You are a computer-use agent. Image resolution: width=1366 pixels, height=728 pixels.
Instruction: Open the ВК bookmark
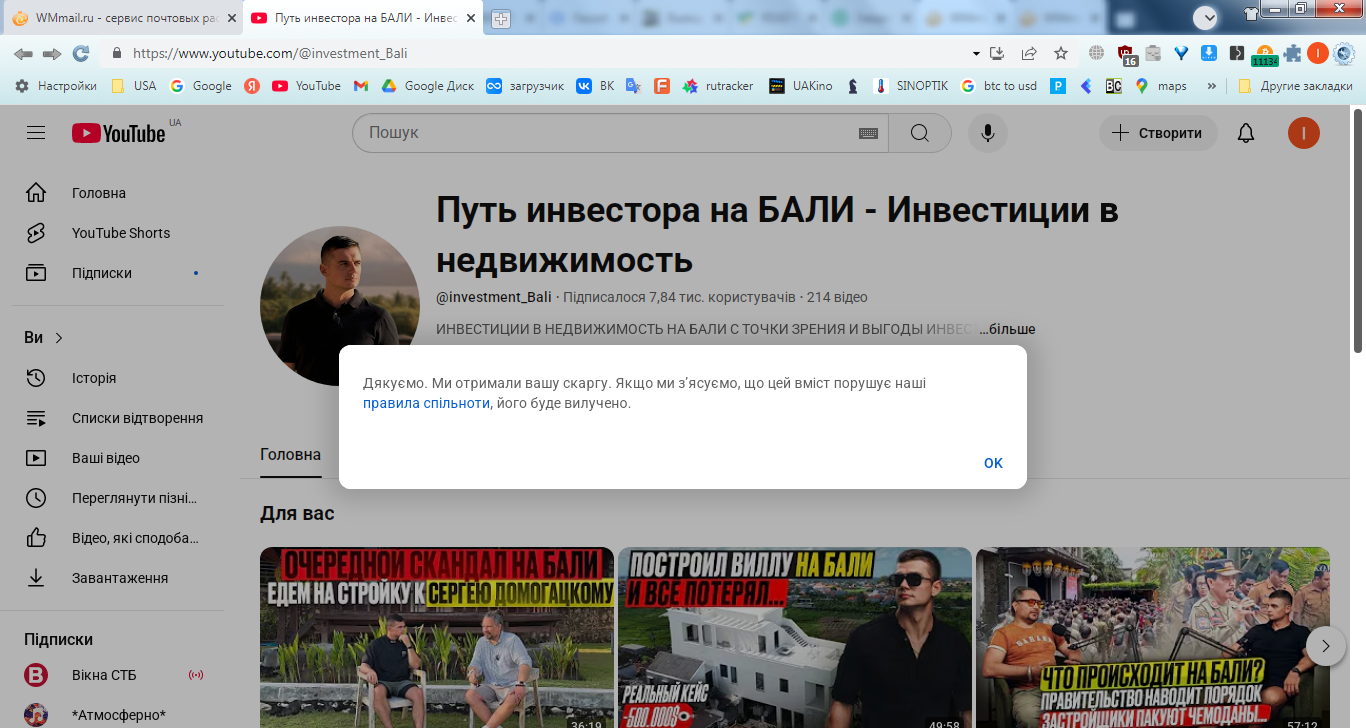tap(596, 86)
